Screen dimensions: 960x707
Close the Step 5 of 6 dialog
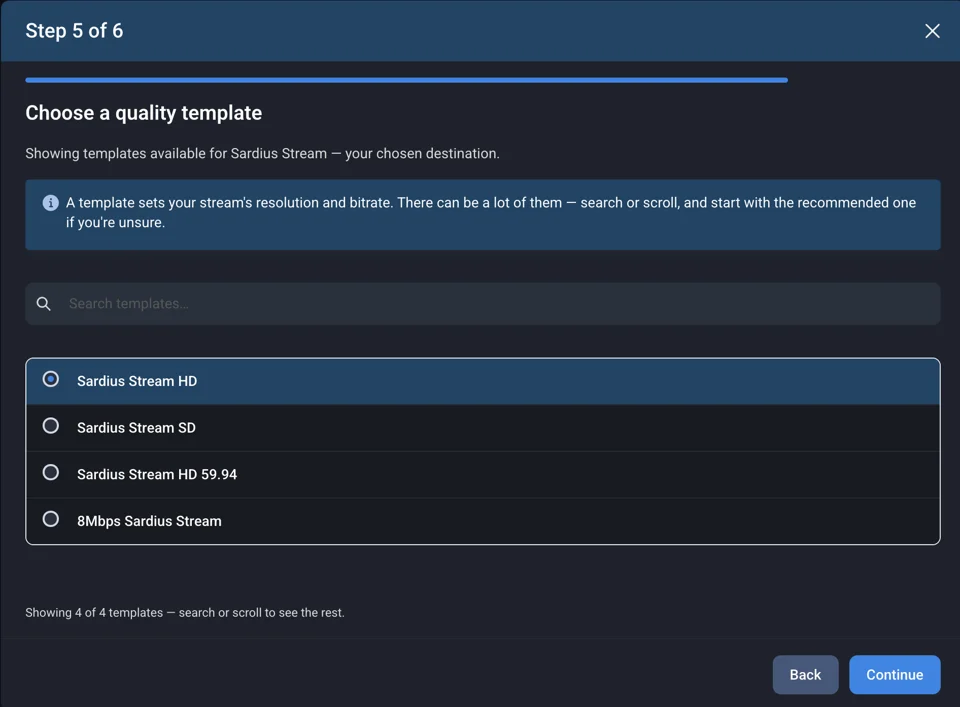932,31
